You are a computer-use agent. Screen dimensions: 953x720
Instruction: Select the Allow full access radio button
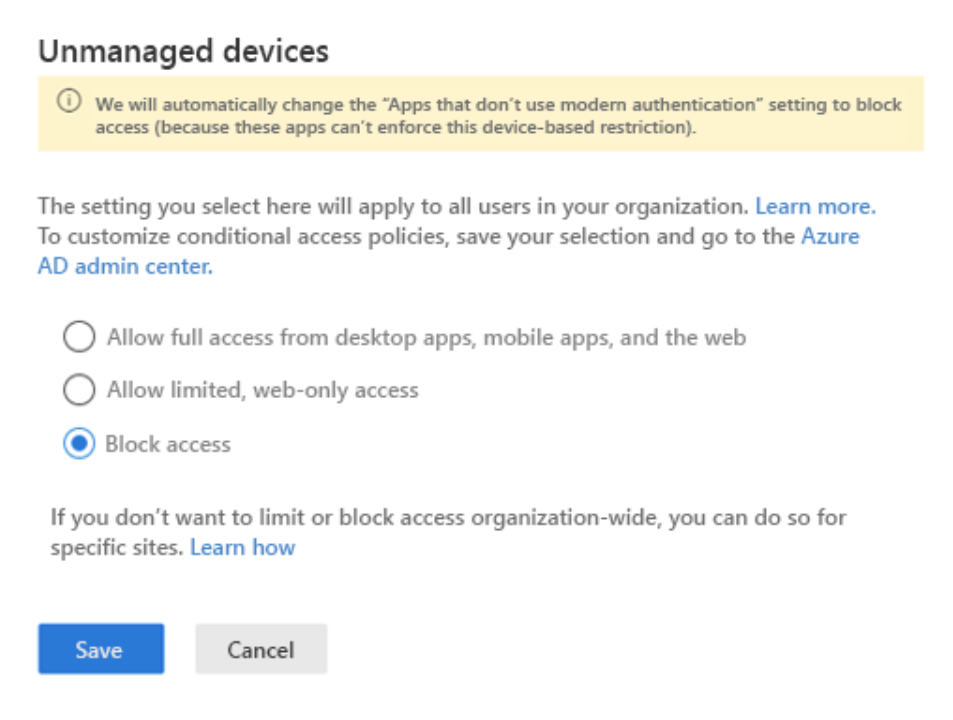tap(79, 338)
